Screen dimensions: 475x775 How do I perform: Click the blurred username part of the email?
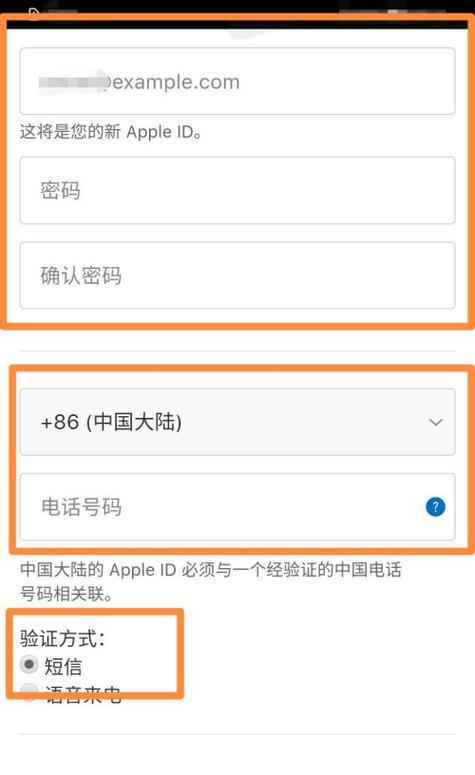pyautogui.click(x=73, y=81)
